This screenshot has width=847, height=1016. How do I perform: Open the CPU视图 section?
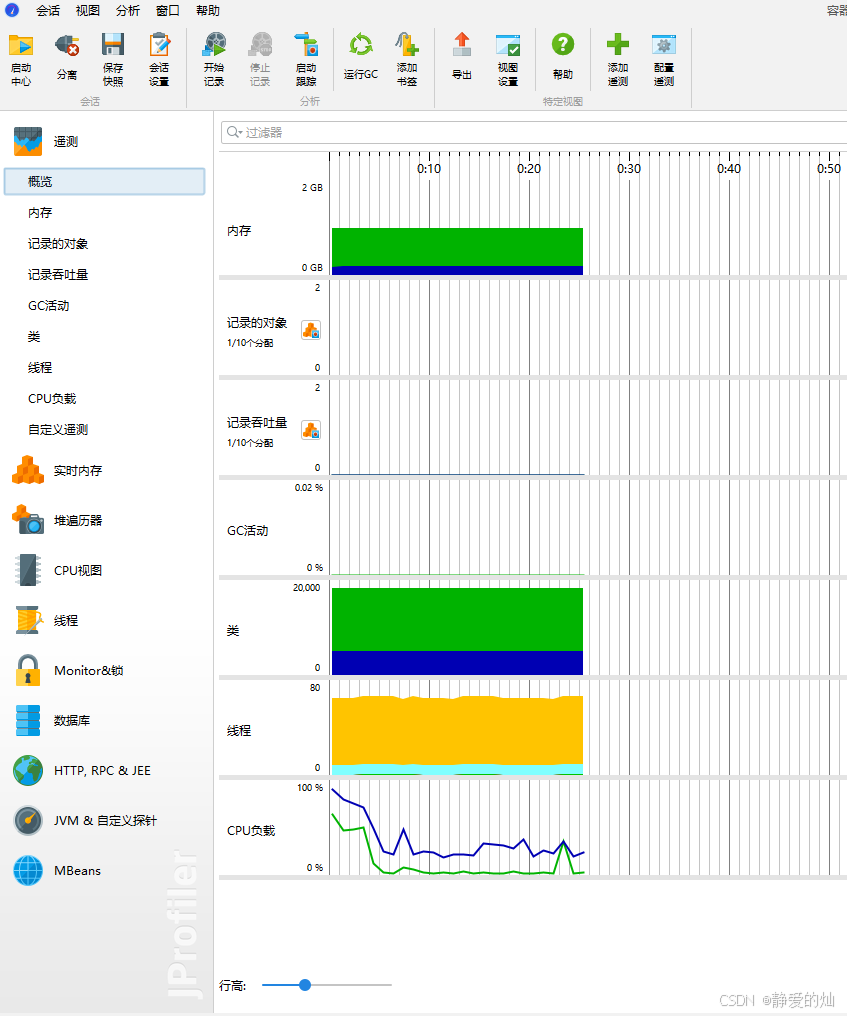coord(57,570)
